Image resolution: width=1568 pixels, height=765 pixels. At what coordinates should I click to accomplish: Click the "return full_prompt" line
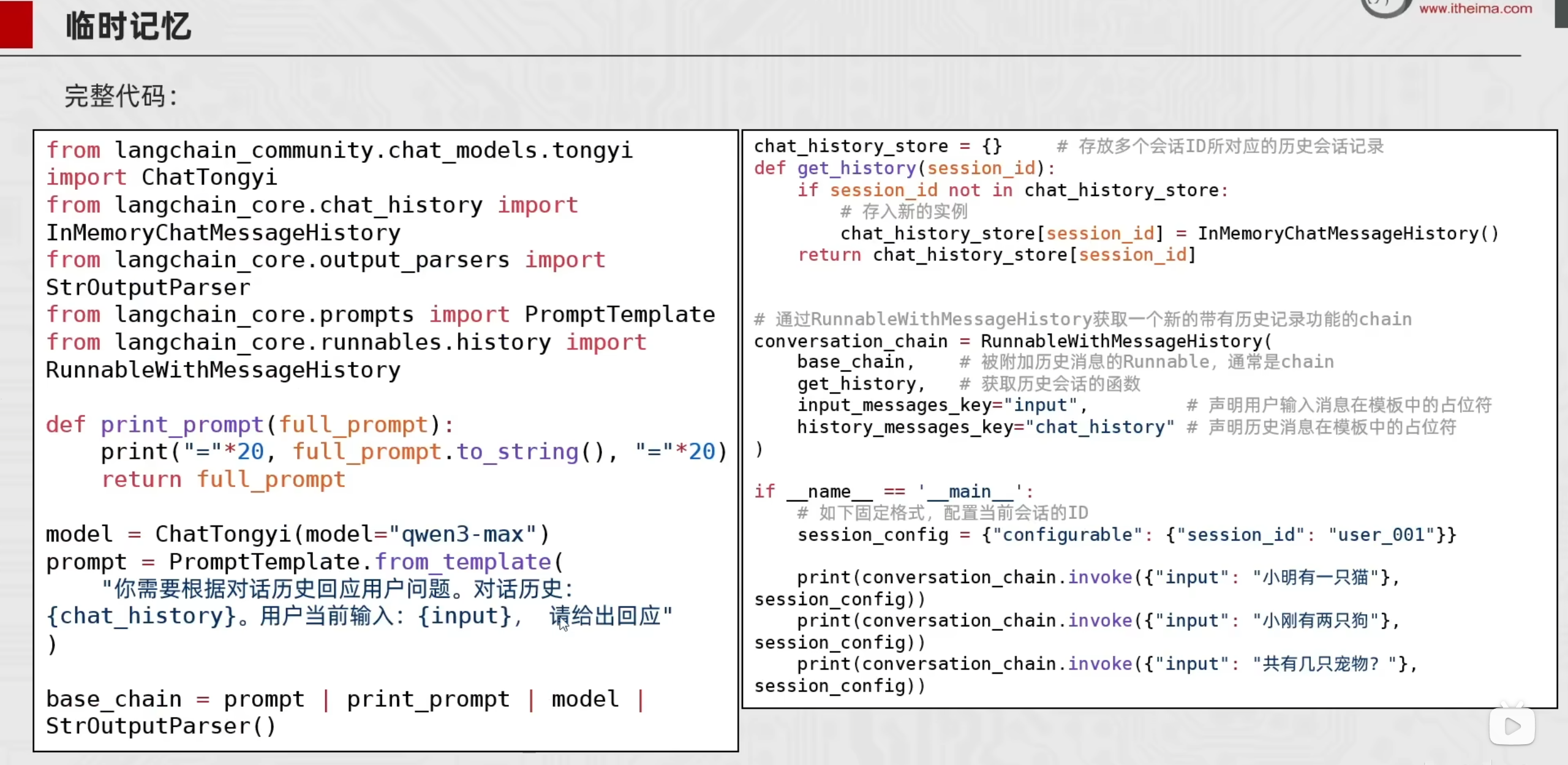click(224, 480)
